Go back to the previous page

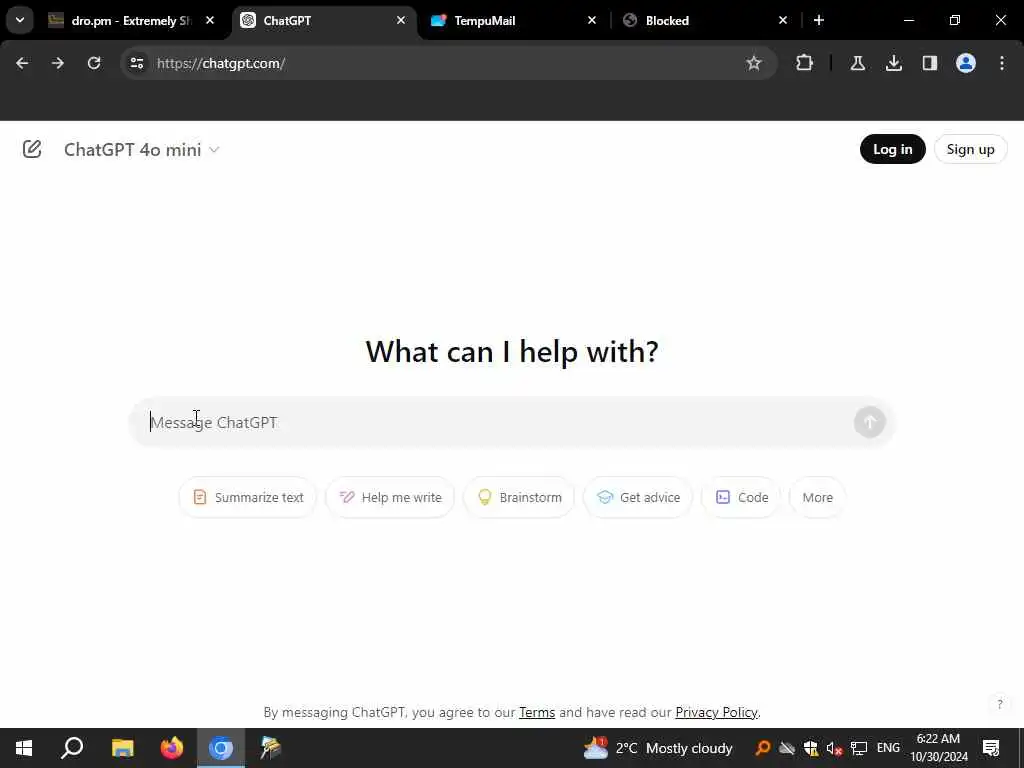pos(22,63)
